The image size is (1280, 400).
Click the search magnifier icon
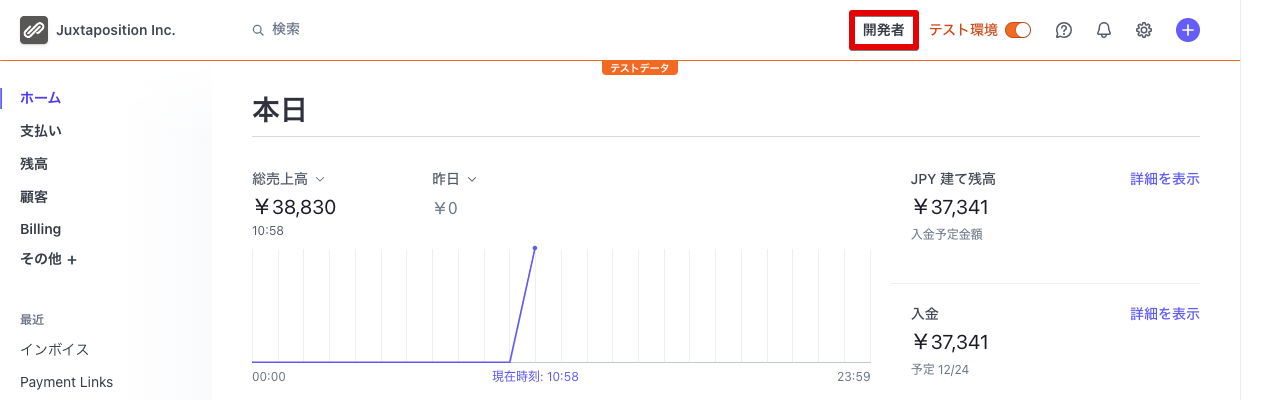(x=258, y=30)
